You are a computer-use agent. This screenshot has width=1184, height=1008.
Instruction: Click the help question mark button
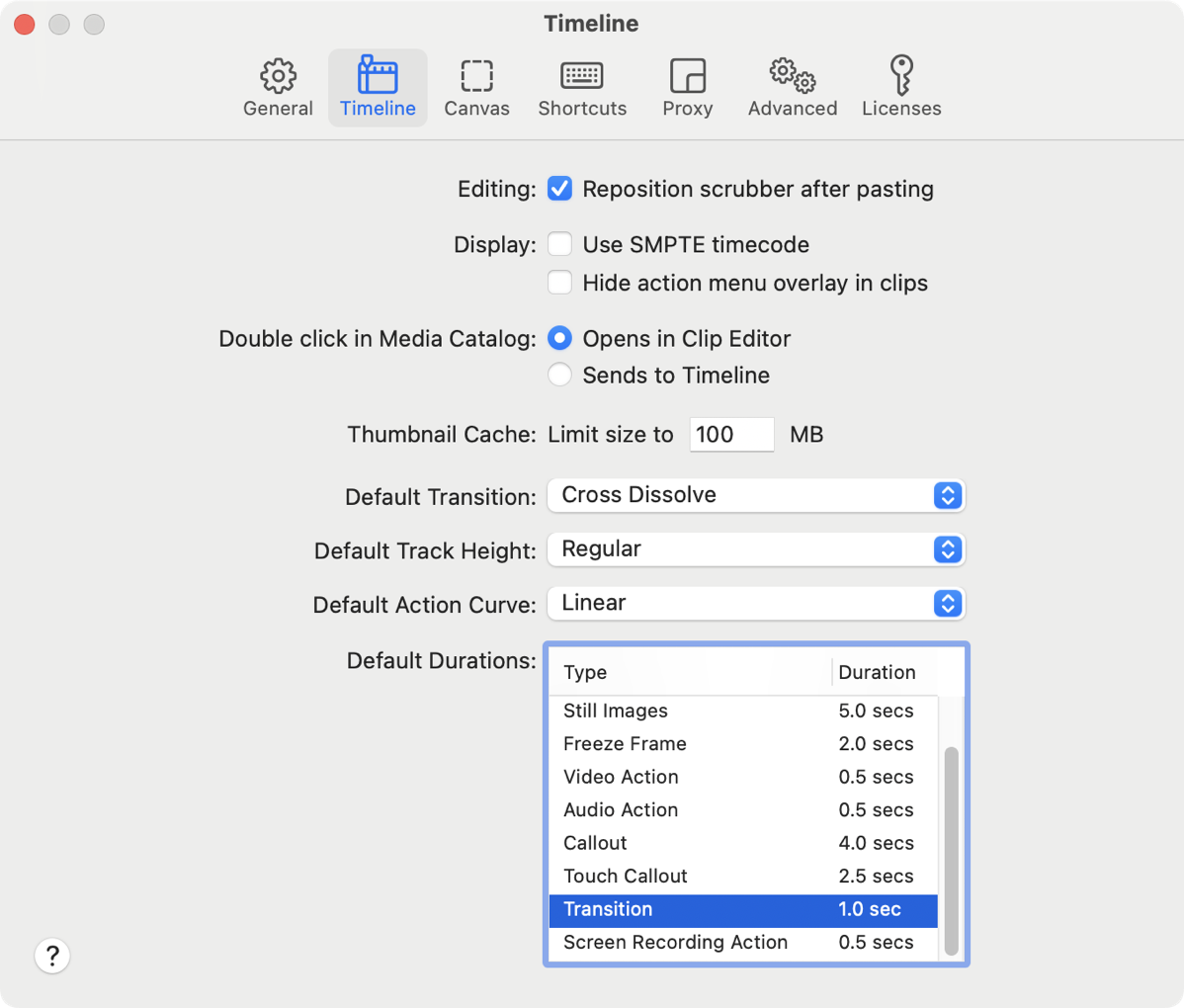coord(52,956)
